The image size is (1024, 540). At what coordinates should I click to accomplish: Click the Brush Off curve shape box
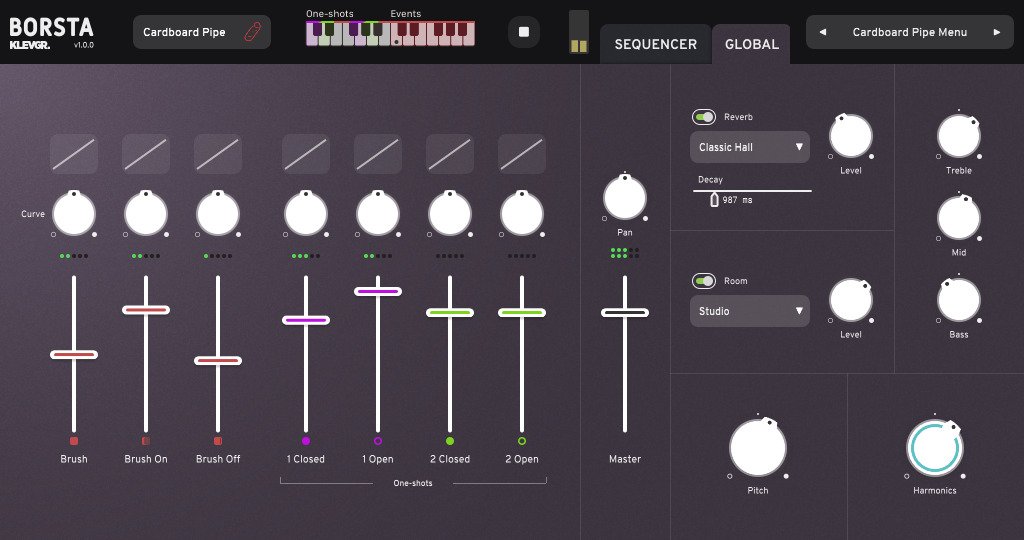click(218, 154)
